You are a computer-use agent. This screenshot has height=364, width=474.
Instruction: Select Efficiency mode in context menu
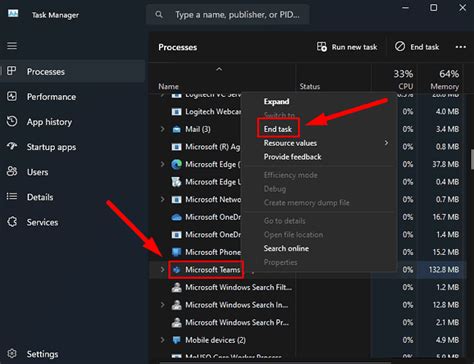pyautogui.click(x=291, y=175)
